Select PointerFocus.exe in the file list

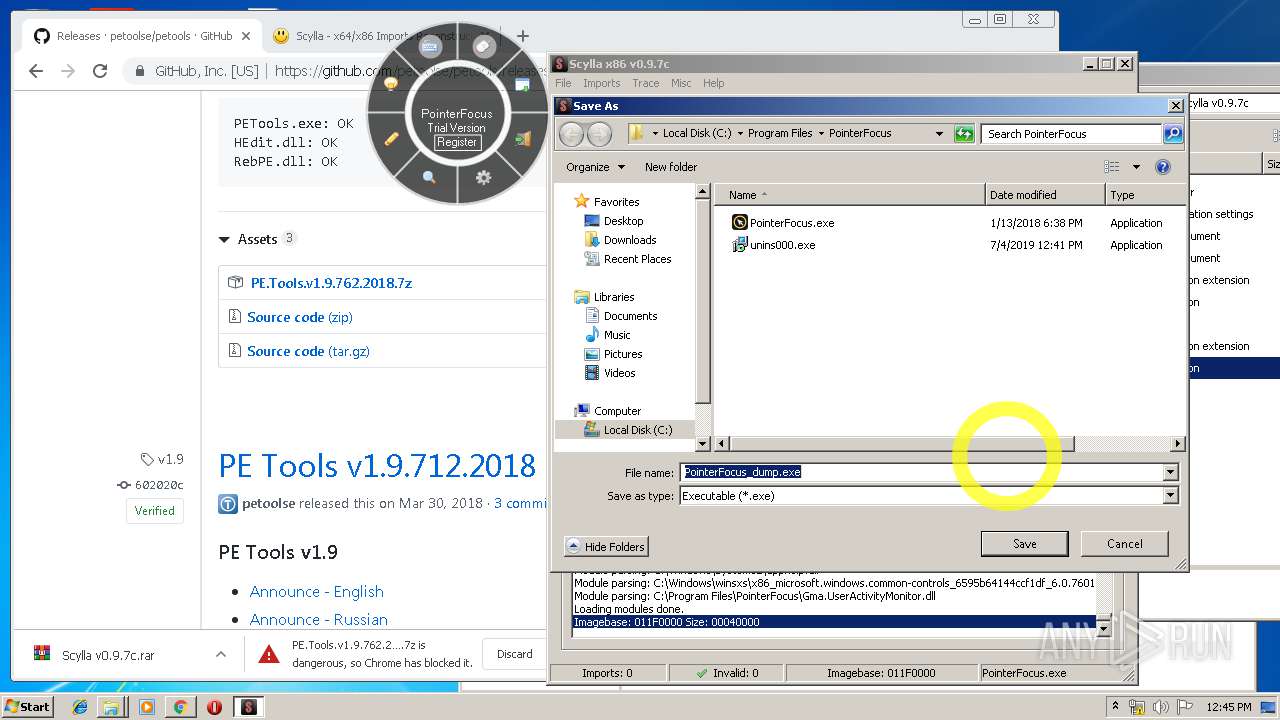792,223
